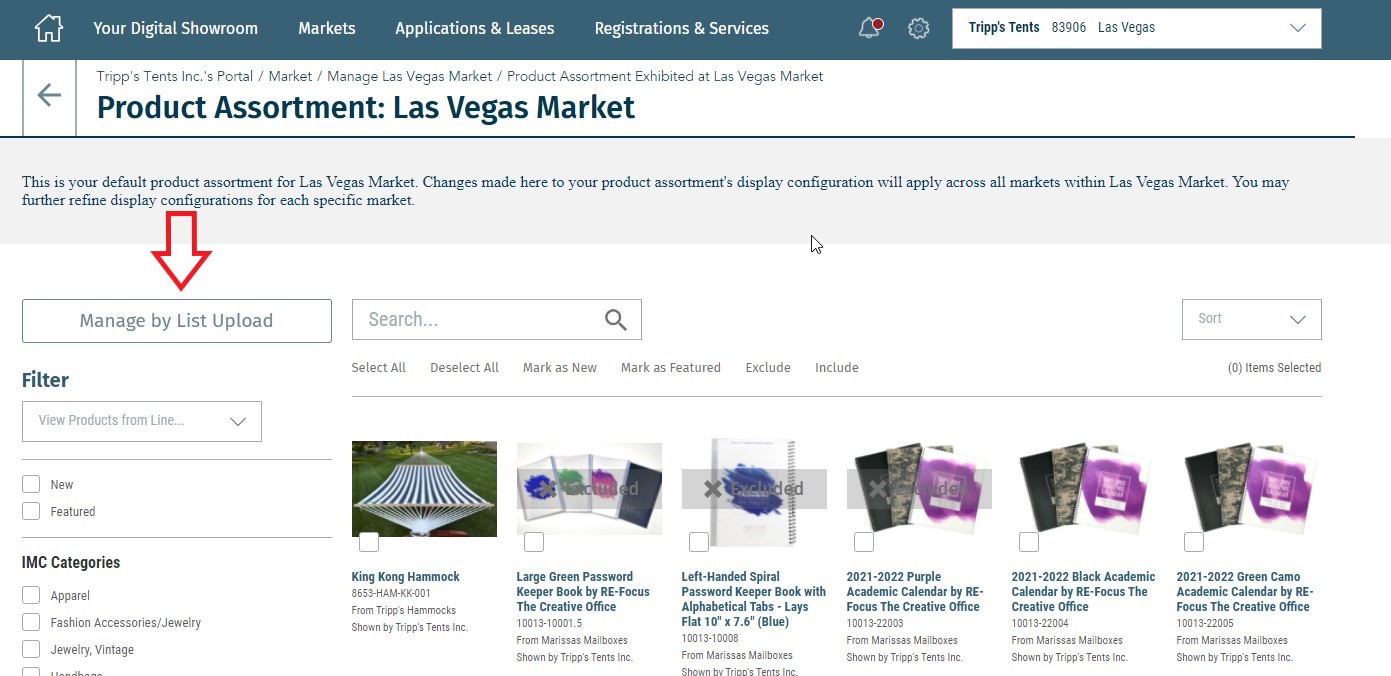This screenshot has height=676, width=1391.
Task: Click the search magnifier icon
Action: 615,320
